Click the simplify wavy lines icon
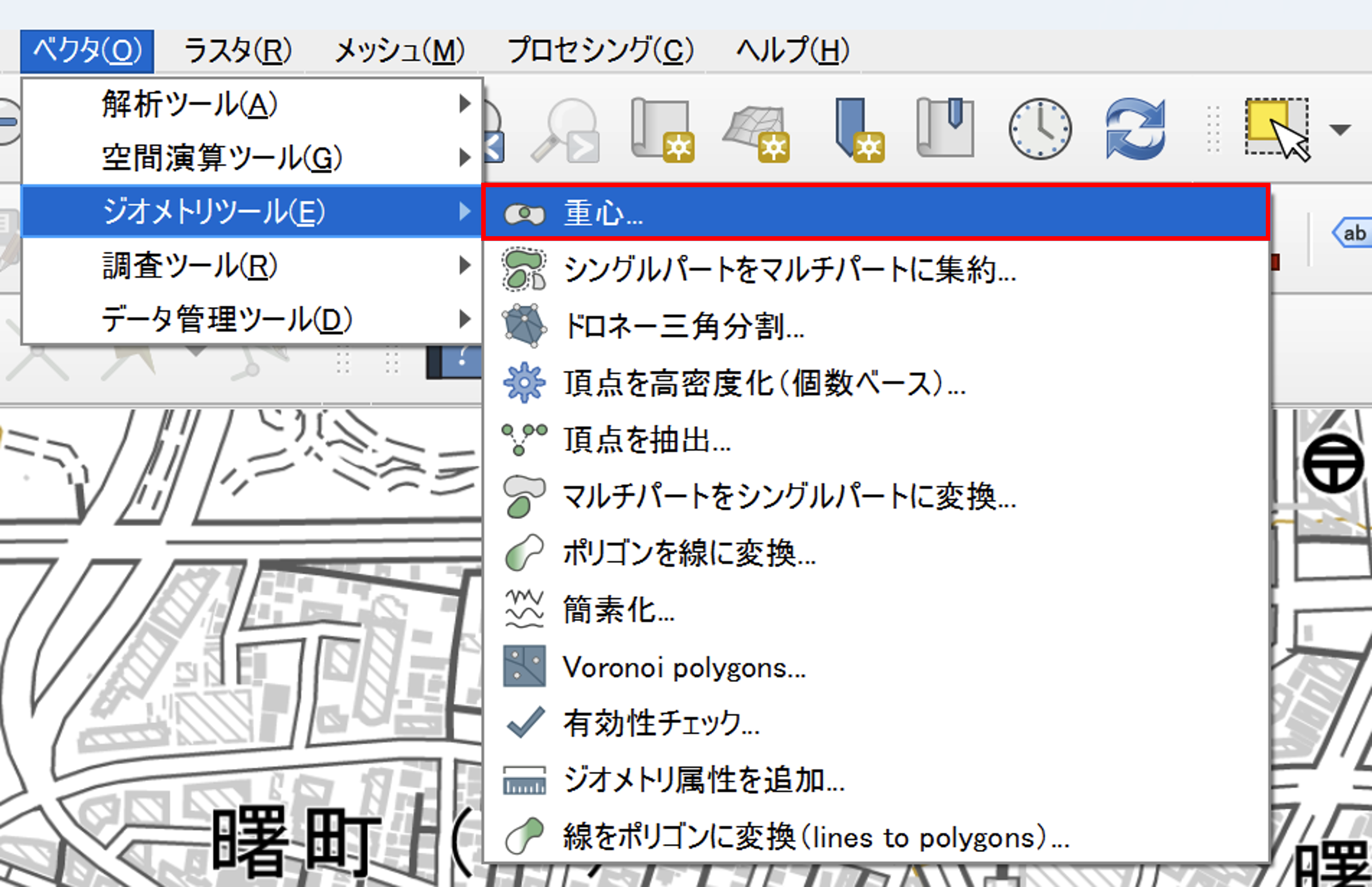1372x887 pixels. pyautogui.click(x=524, y=609)
